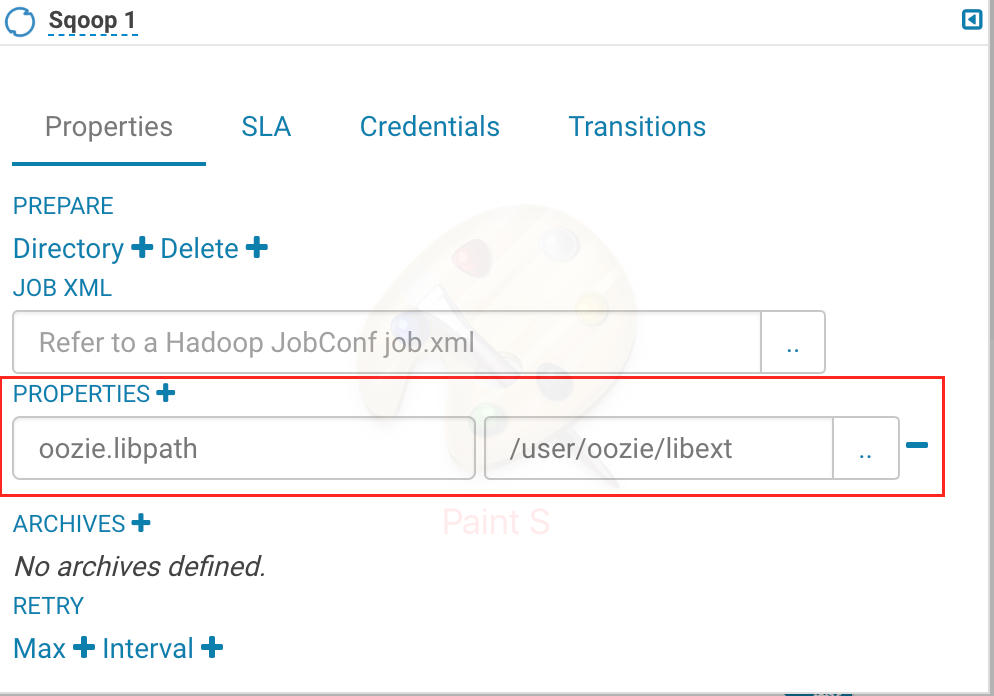Rename the Sqoop 1 action title
The width and height of the screenshot is (994, 696).
click(92, 20)
